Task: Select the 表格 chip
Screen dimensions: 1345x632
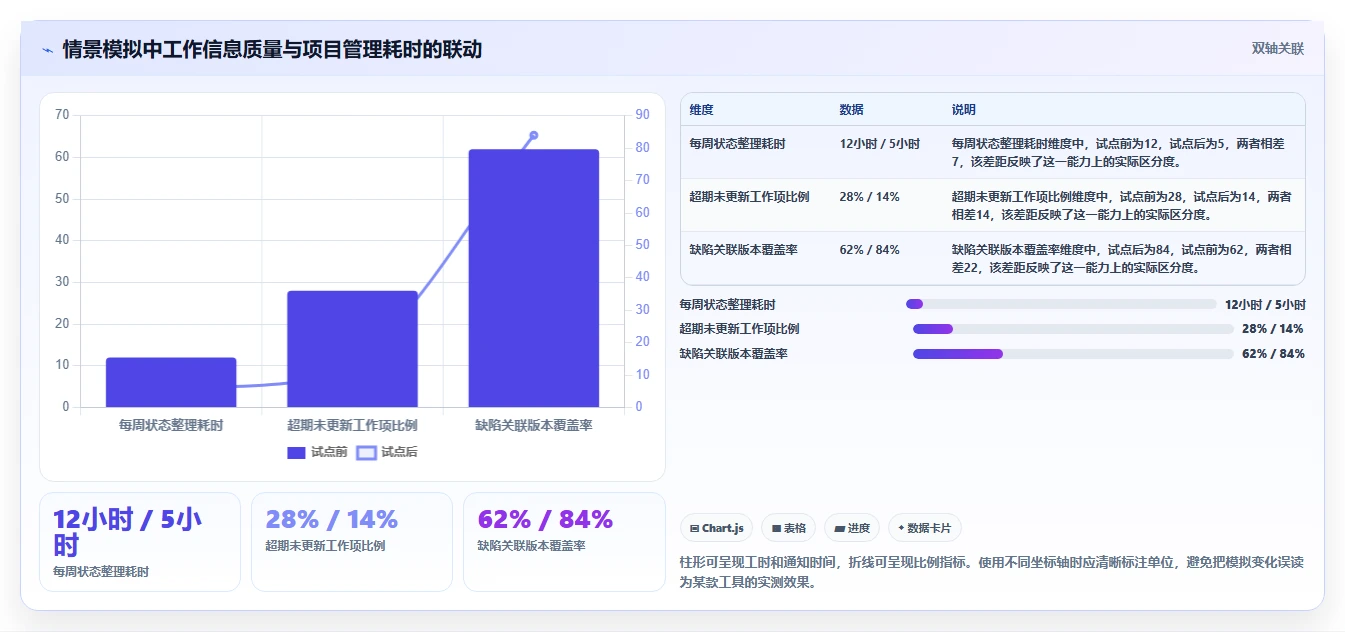Action: pyautogui.click(x=789, y=528)
